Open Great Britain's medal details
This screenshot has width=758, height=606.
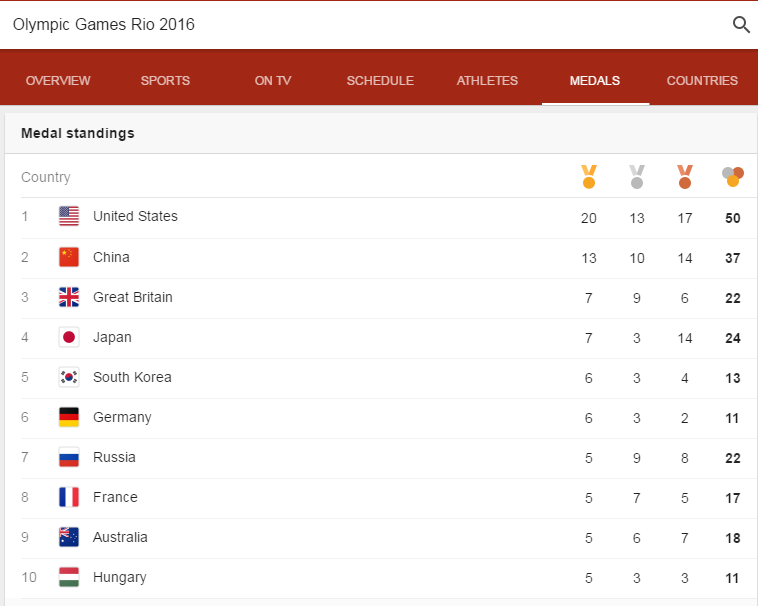pos(133,297)
